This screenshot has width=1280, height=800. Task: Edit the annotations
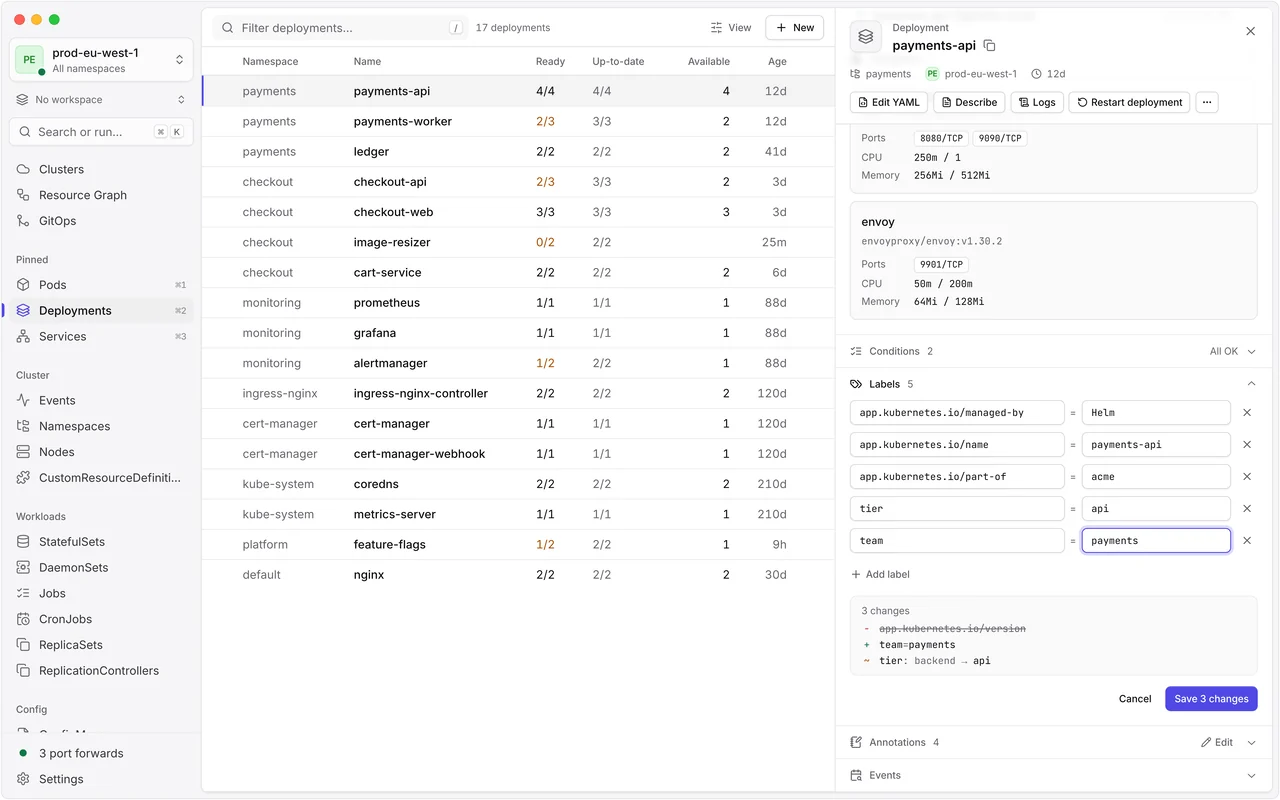(x=1217, y=743)
